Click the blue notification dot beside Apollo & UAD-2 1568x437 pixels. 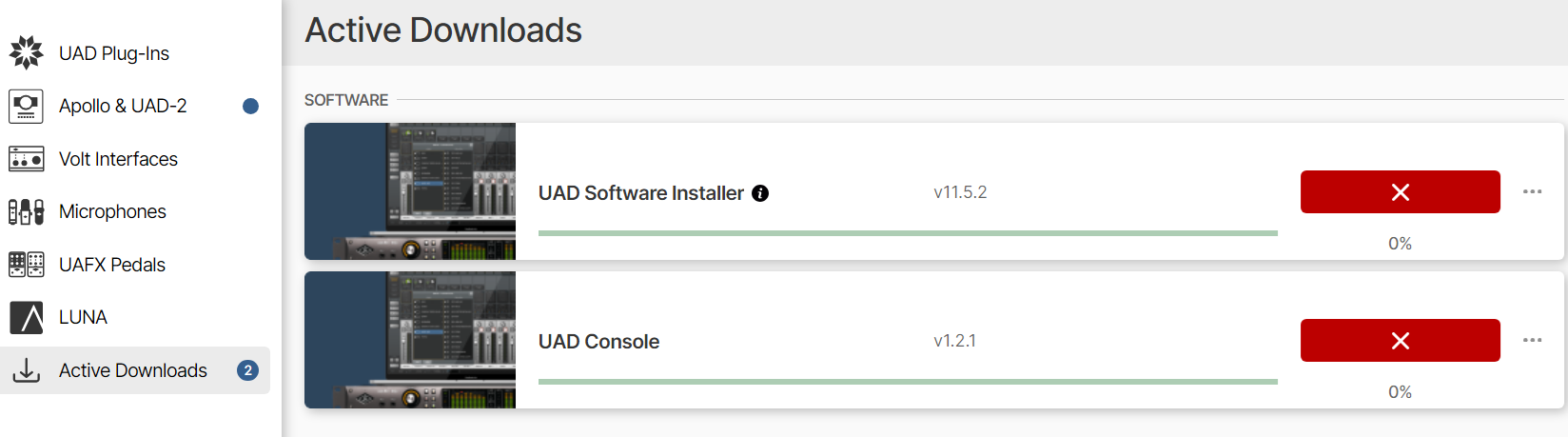(251, 106)
